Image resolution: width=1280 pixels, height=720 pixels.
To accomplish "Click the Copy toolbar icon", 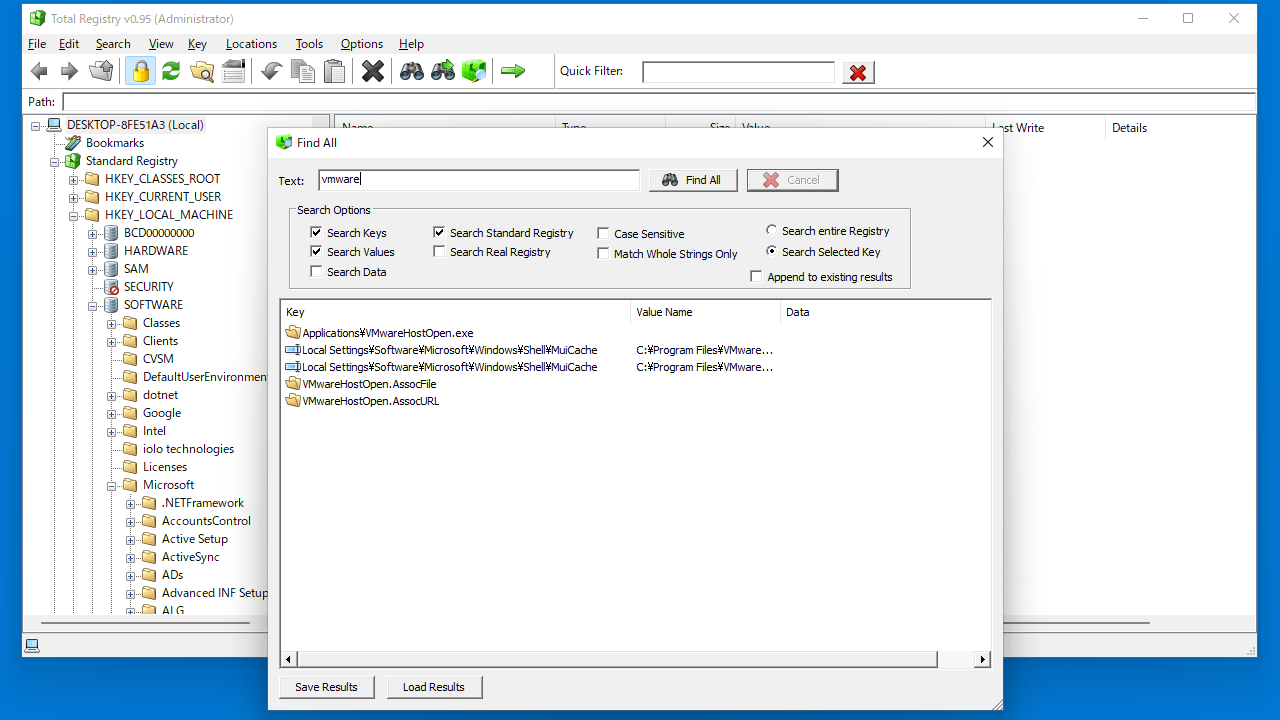I will (303, 71).
